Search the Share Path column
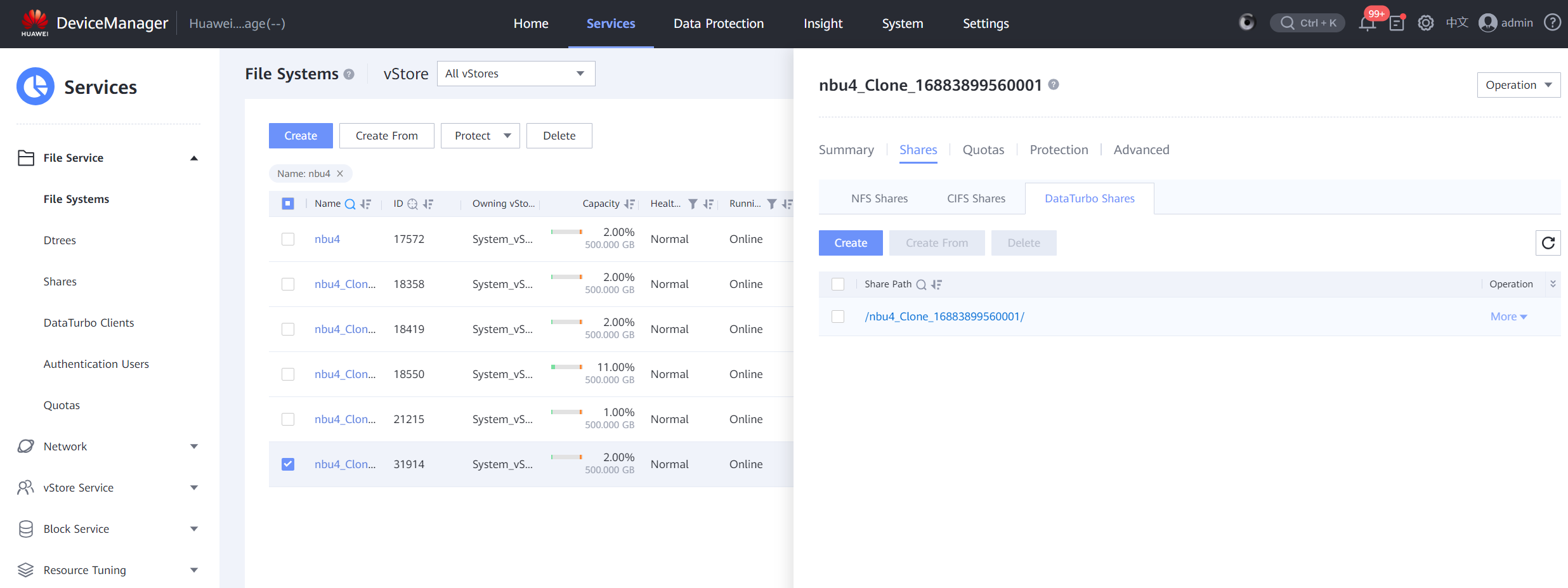The height and width of the screenshot is (588, 1568). pyautogui.click(x=921, y=285)
